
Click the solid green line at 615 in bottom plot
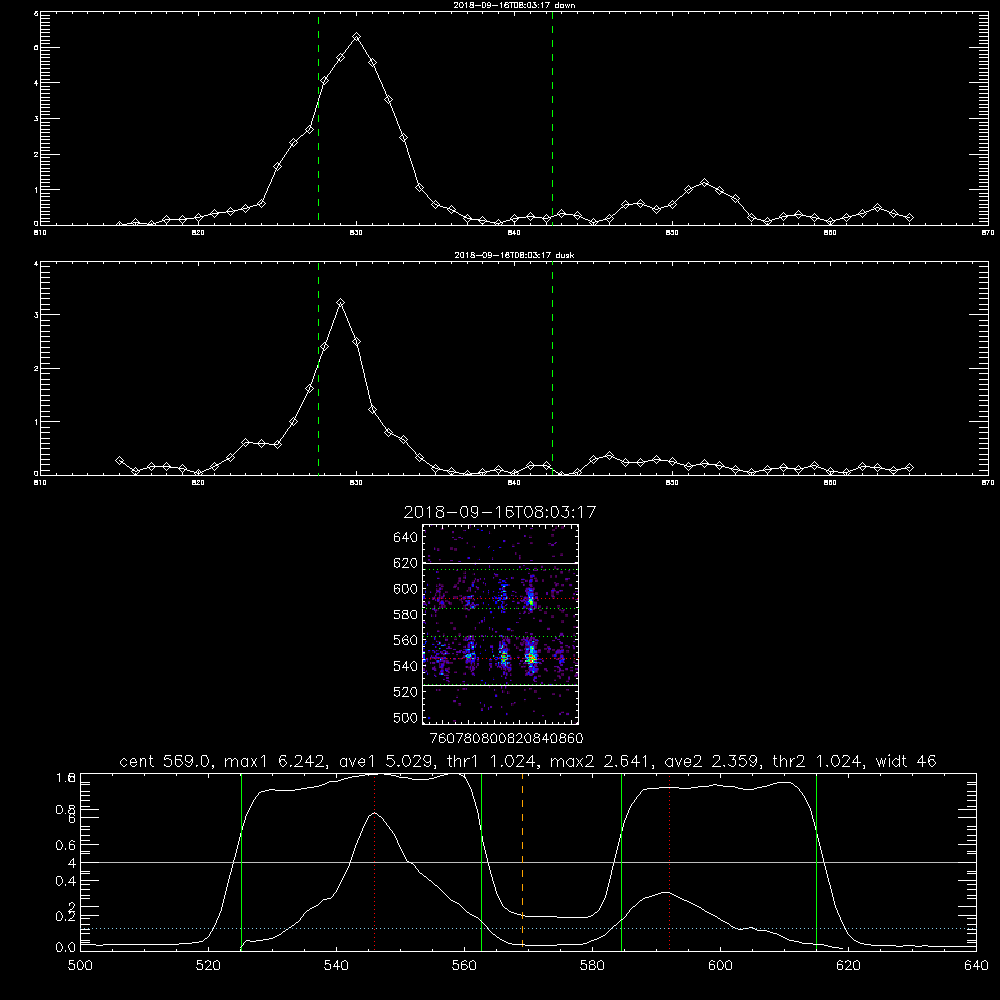[816, 862]
